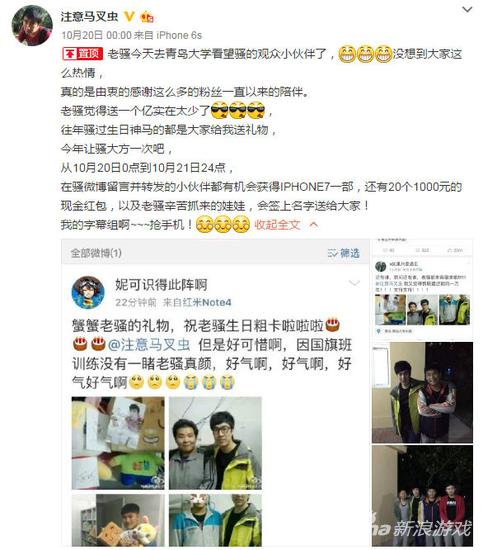
Task: Open the iPhone 6s source link
Action: [179, 35]
